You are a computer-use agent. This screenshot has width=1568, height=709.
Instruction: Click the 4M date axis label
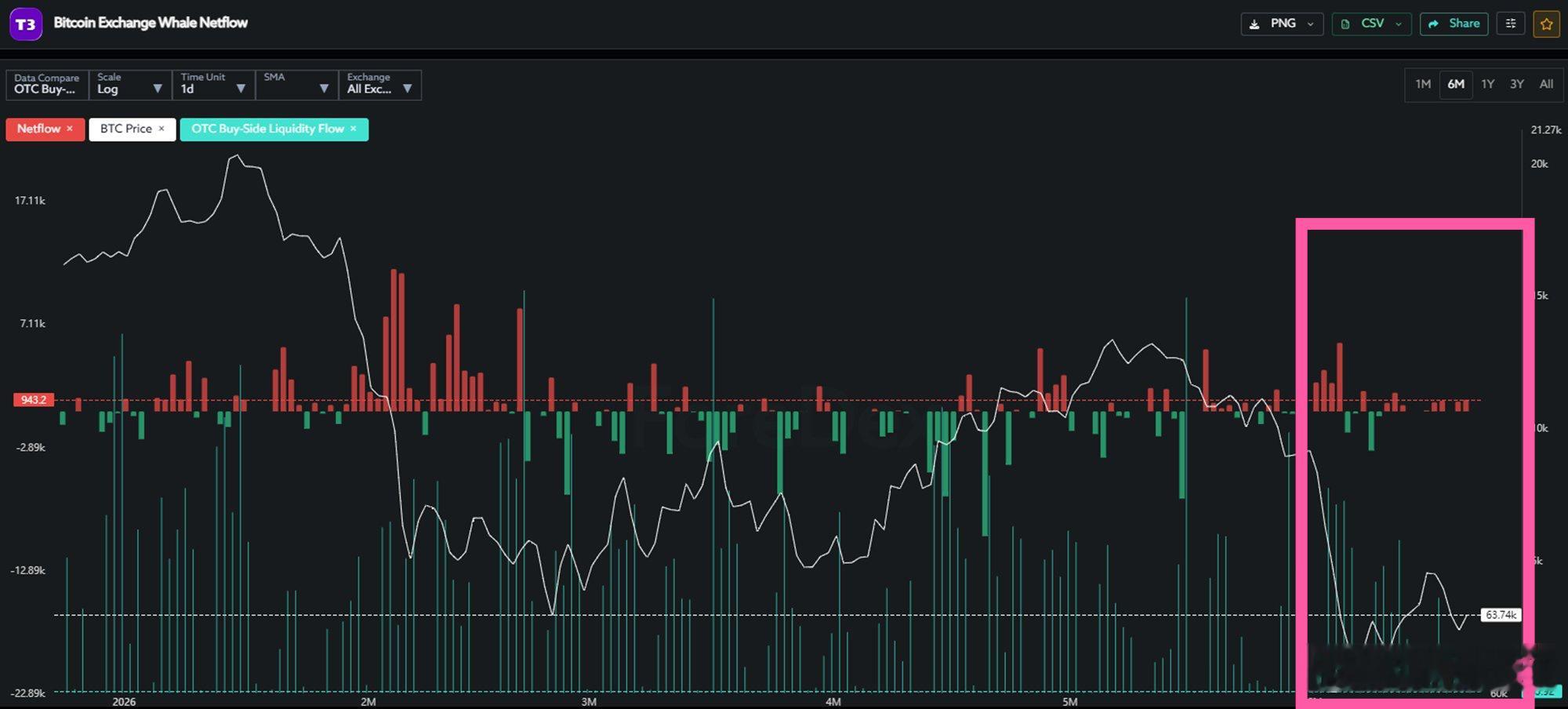coord(833,702)
